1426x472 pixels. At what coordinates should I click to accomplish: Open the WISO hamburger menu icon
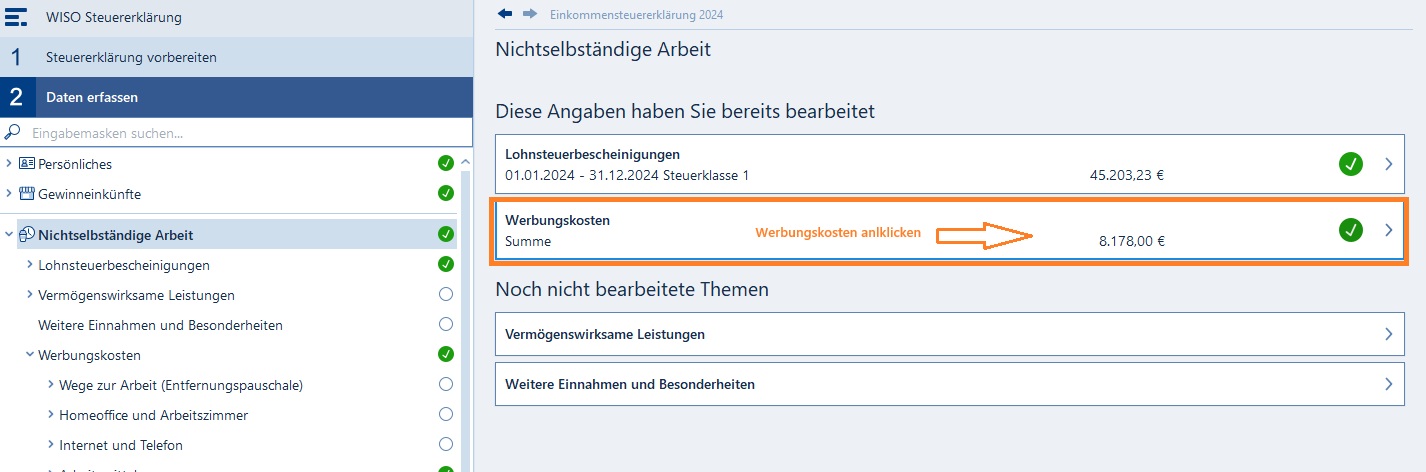[16, 18]
